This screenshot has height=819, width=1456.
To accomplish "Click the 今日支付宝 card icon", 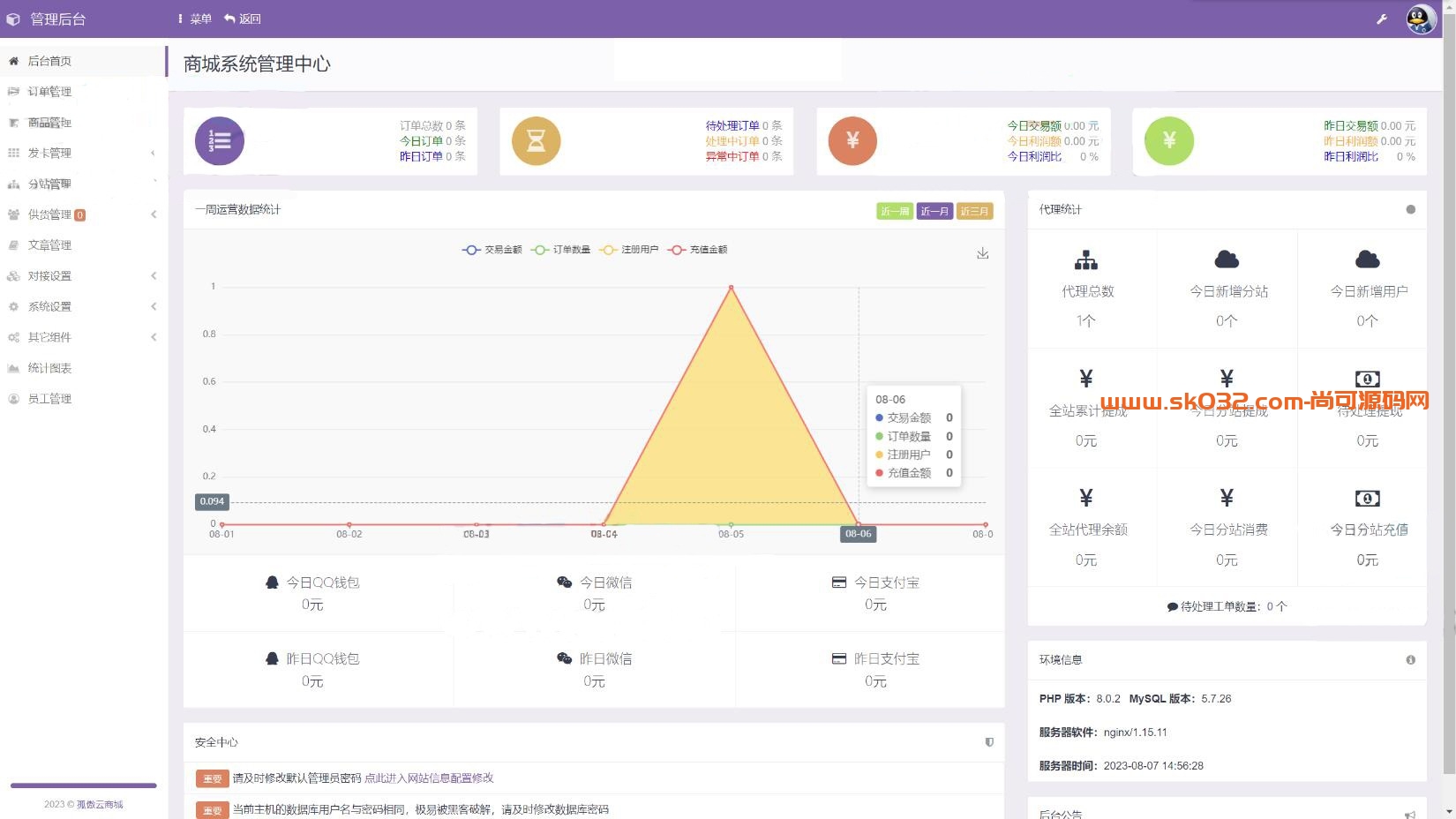I will pos(839,582).
